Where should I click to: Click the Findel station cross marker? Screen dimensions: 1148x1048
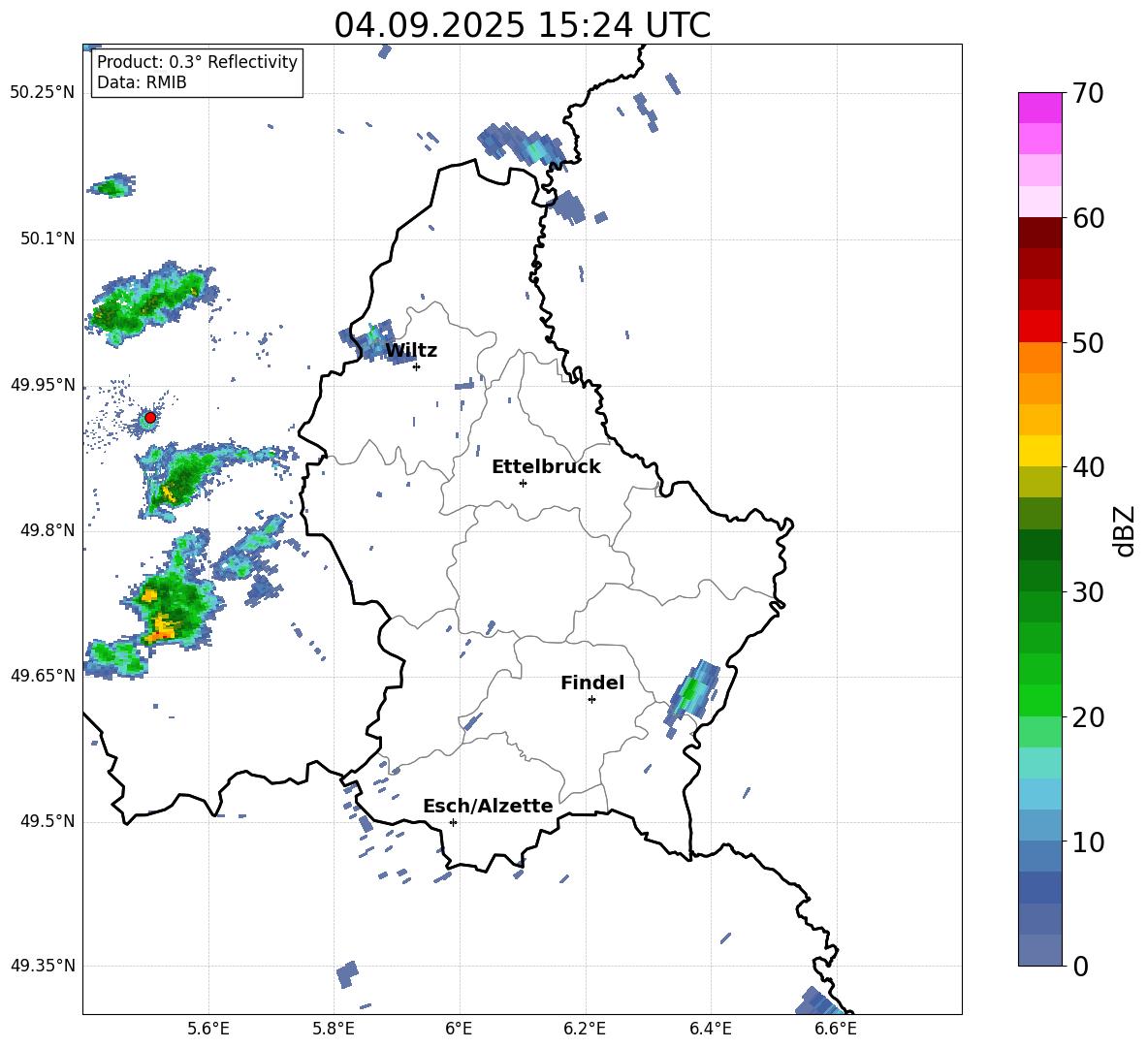pos(591,699)
